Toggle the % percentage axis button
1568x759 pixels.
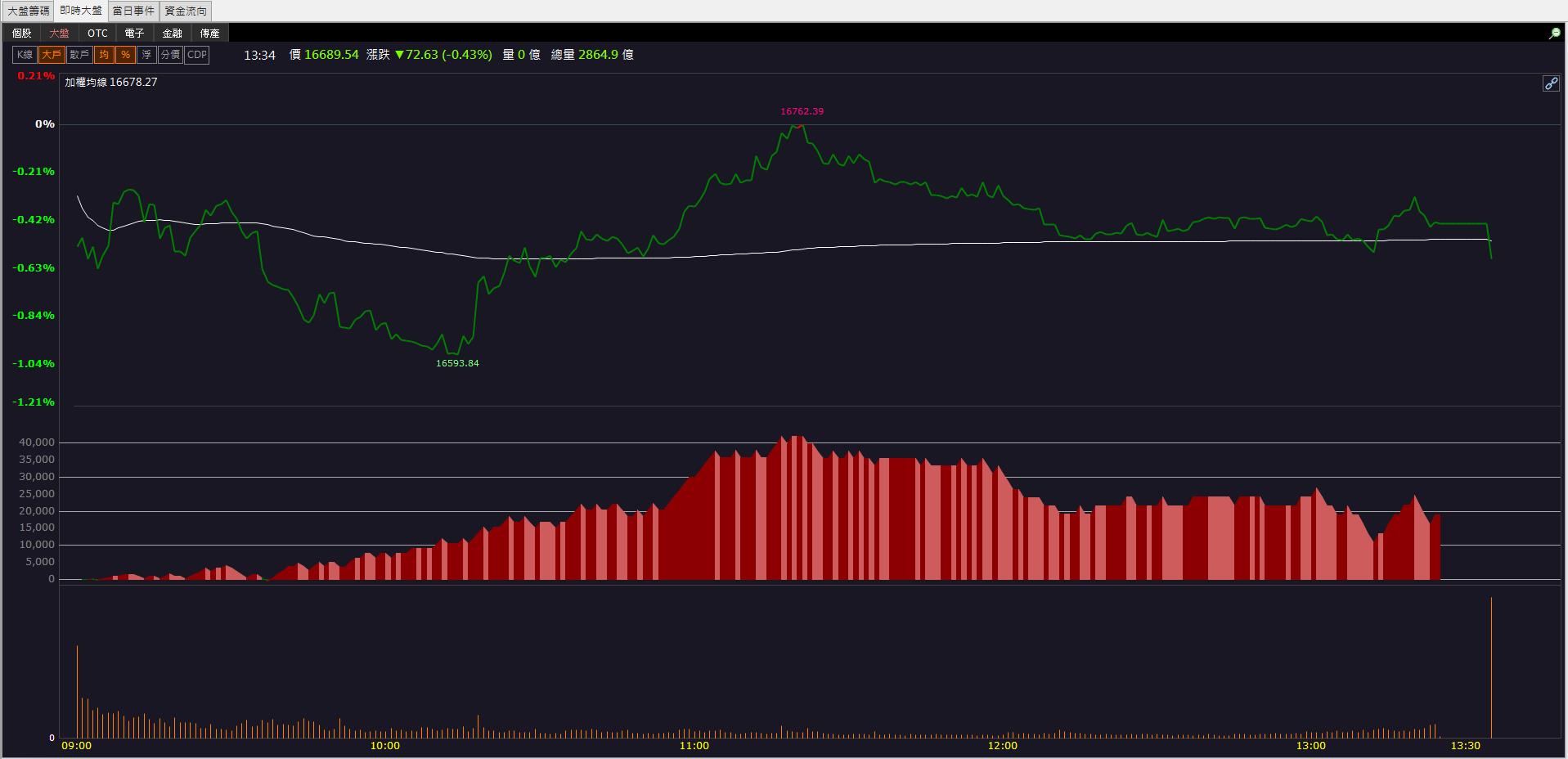[x=125, y=55]
